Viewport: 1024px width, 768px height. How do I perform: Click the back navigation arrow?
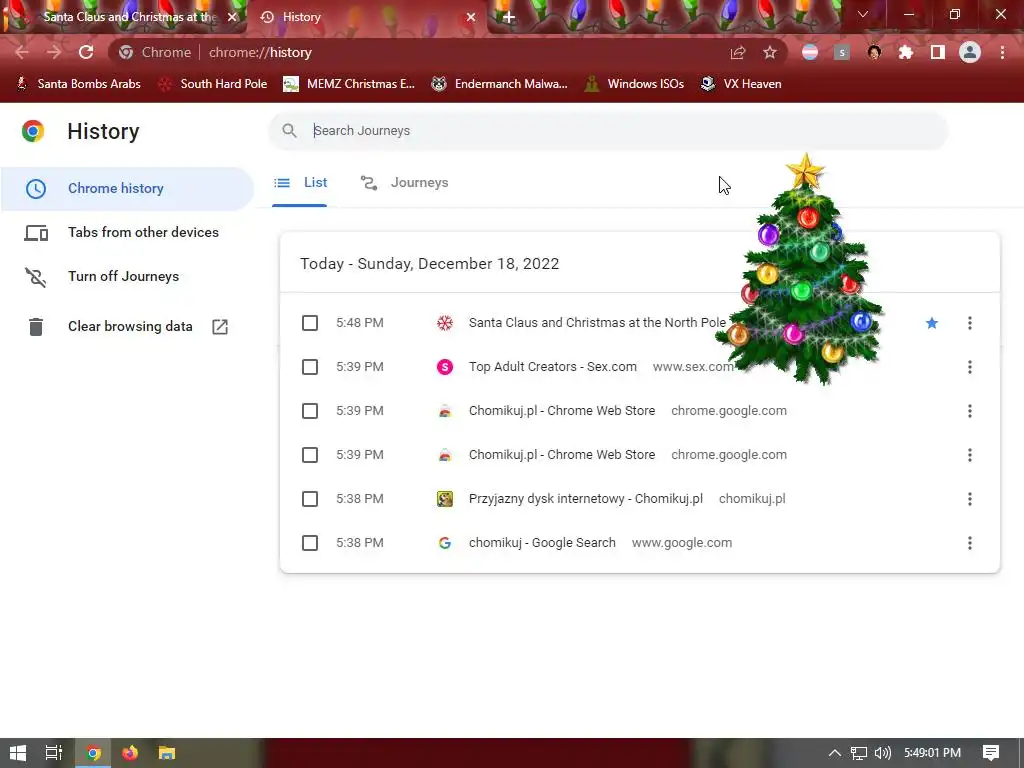point(22,52)
